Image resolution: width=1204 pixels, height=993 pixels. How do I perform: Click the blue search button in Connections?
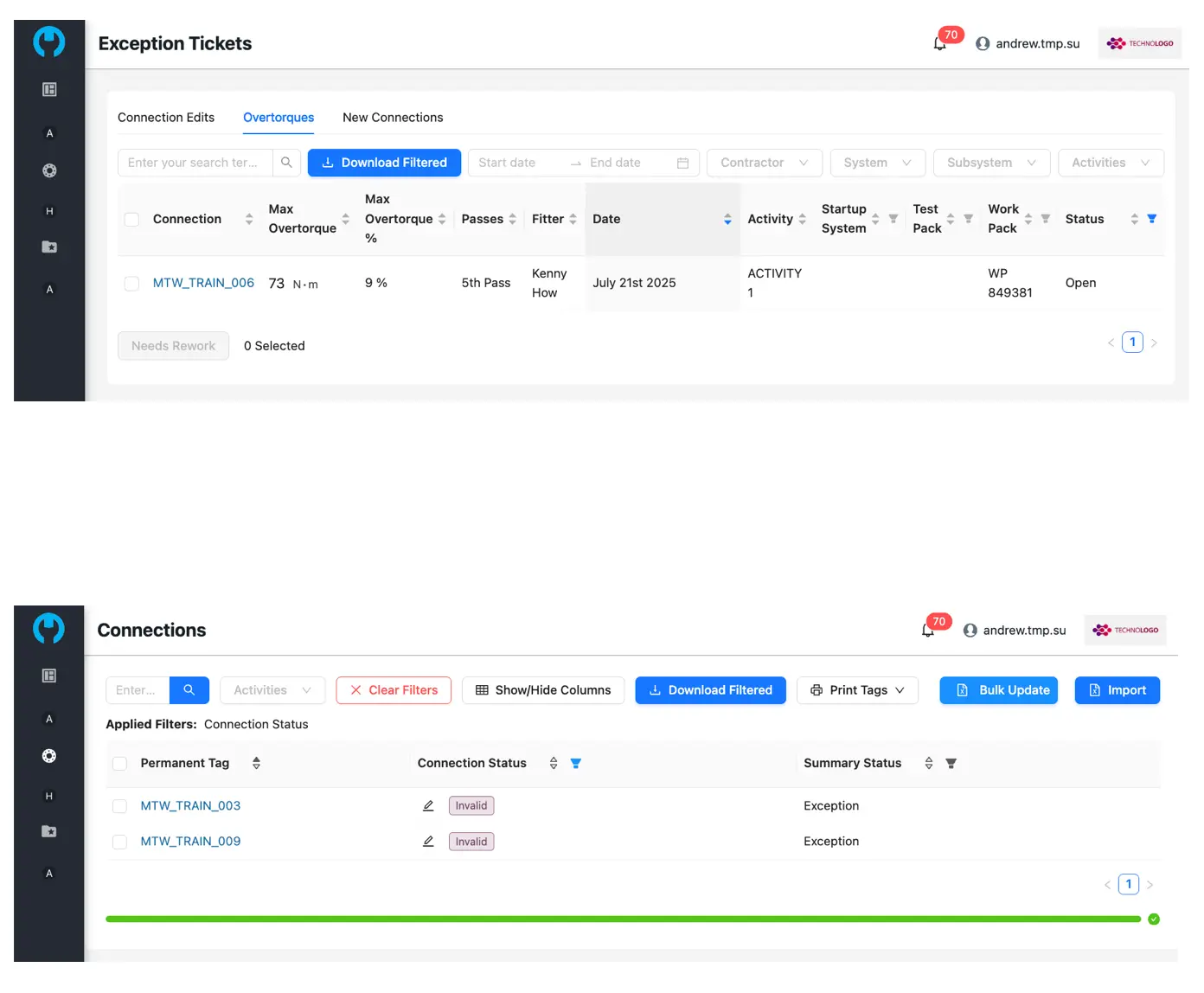[189, 690]
